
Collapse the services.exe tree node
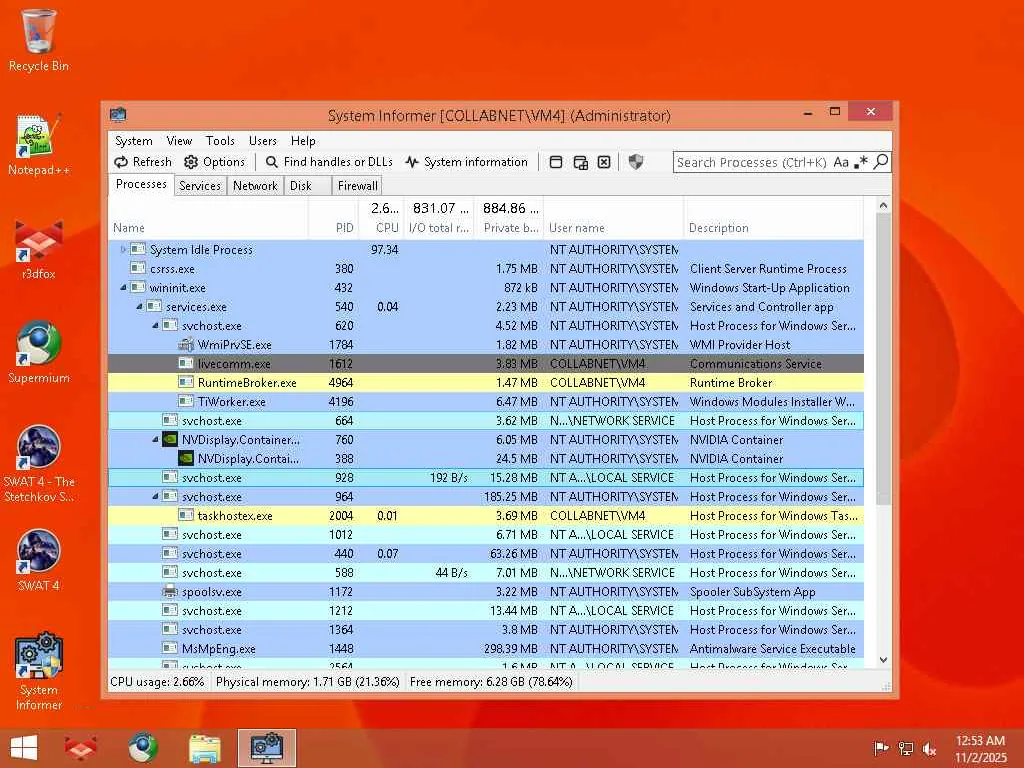(x=139, y=306)
